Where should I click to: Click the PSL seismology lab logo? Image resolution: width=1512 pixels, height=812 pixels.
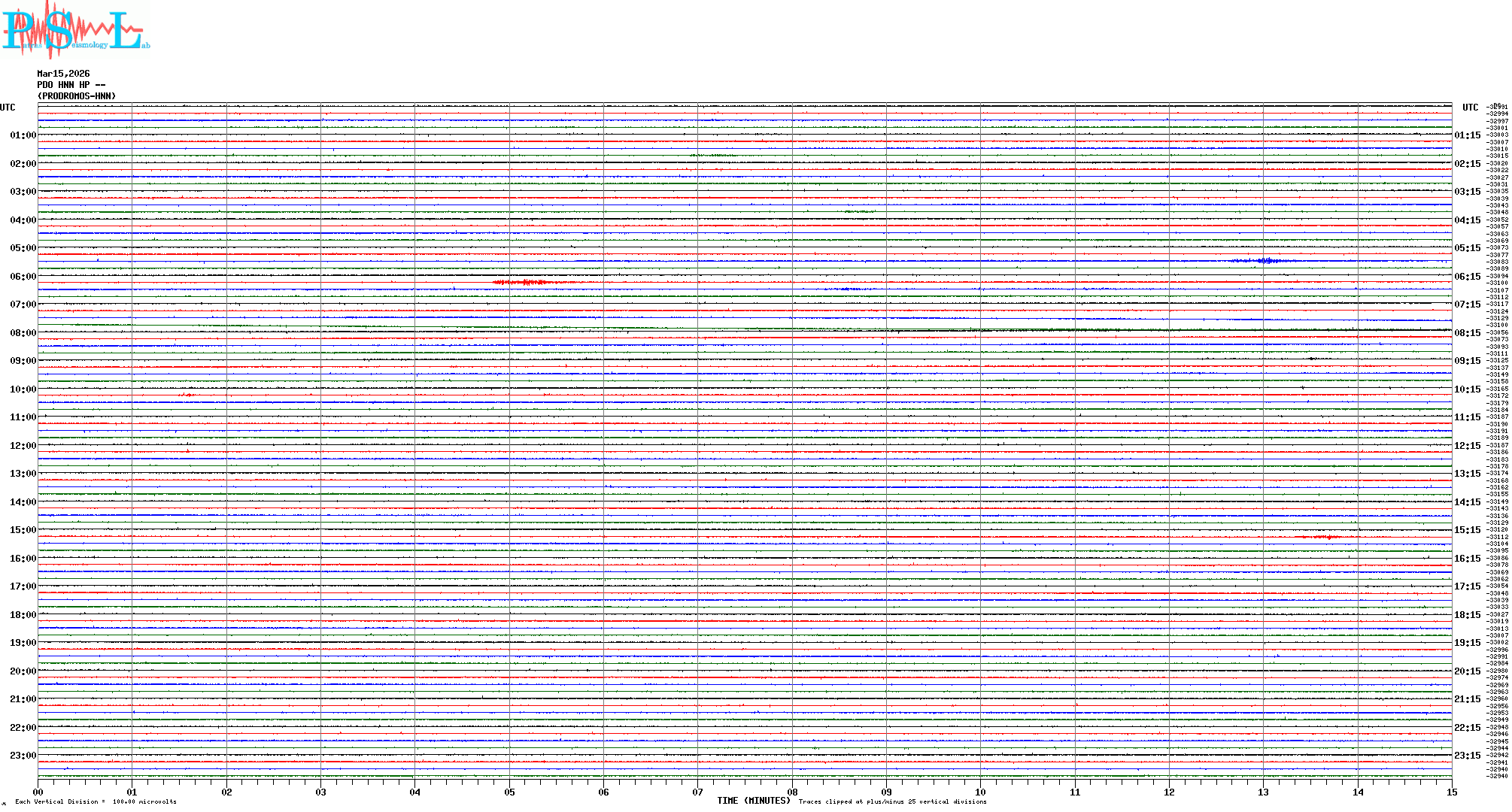click(75, 30)
